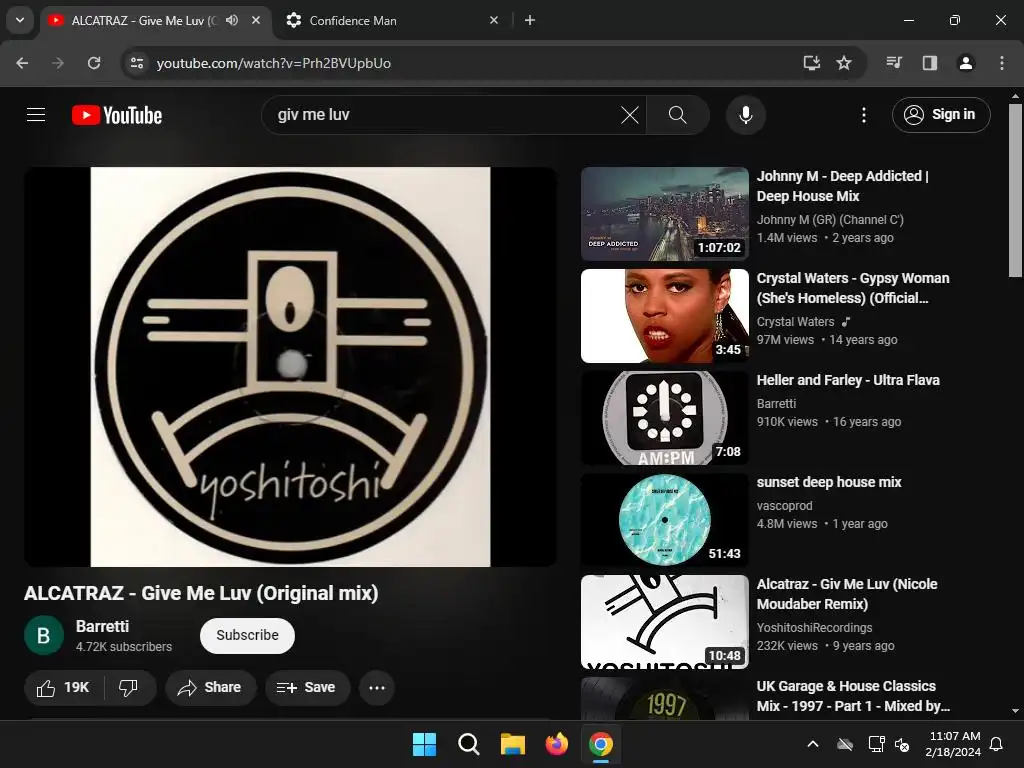
Task: Open Windows taskbar search
Action: tap(468, 744)
